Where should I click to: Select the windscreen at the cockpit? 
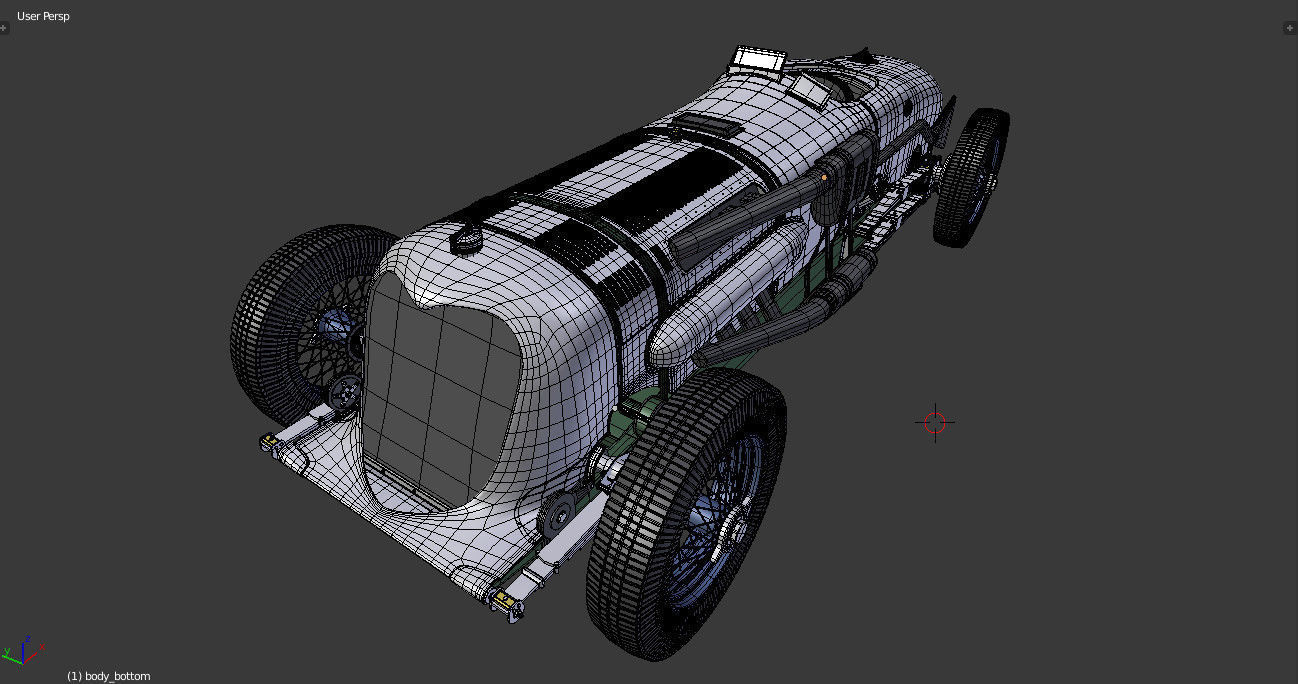coord(760,57)
